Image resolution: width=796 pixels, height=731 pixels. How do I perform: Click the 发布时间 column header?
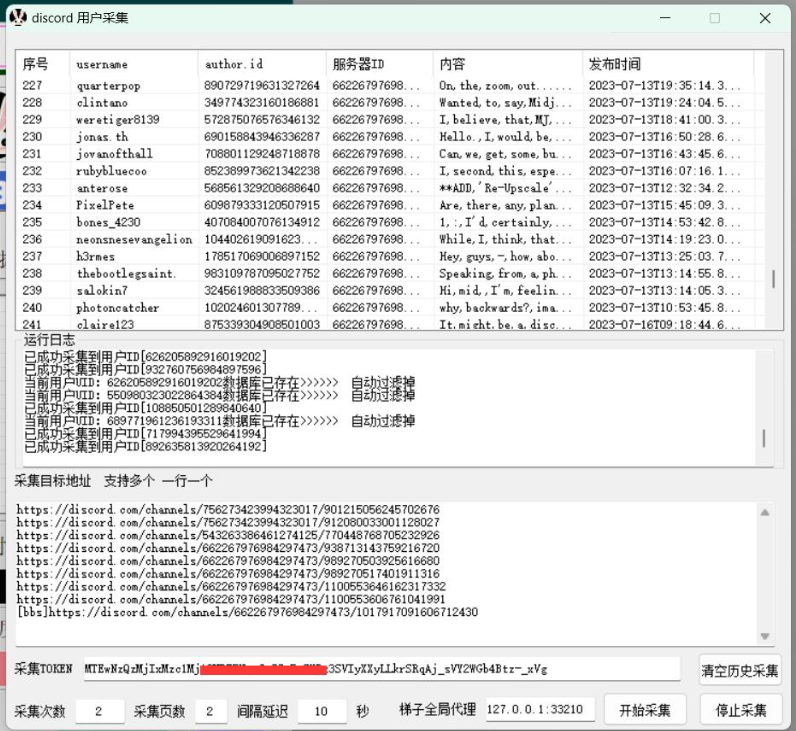[x=668, y=64]
